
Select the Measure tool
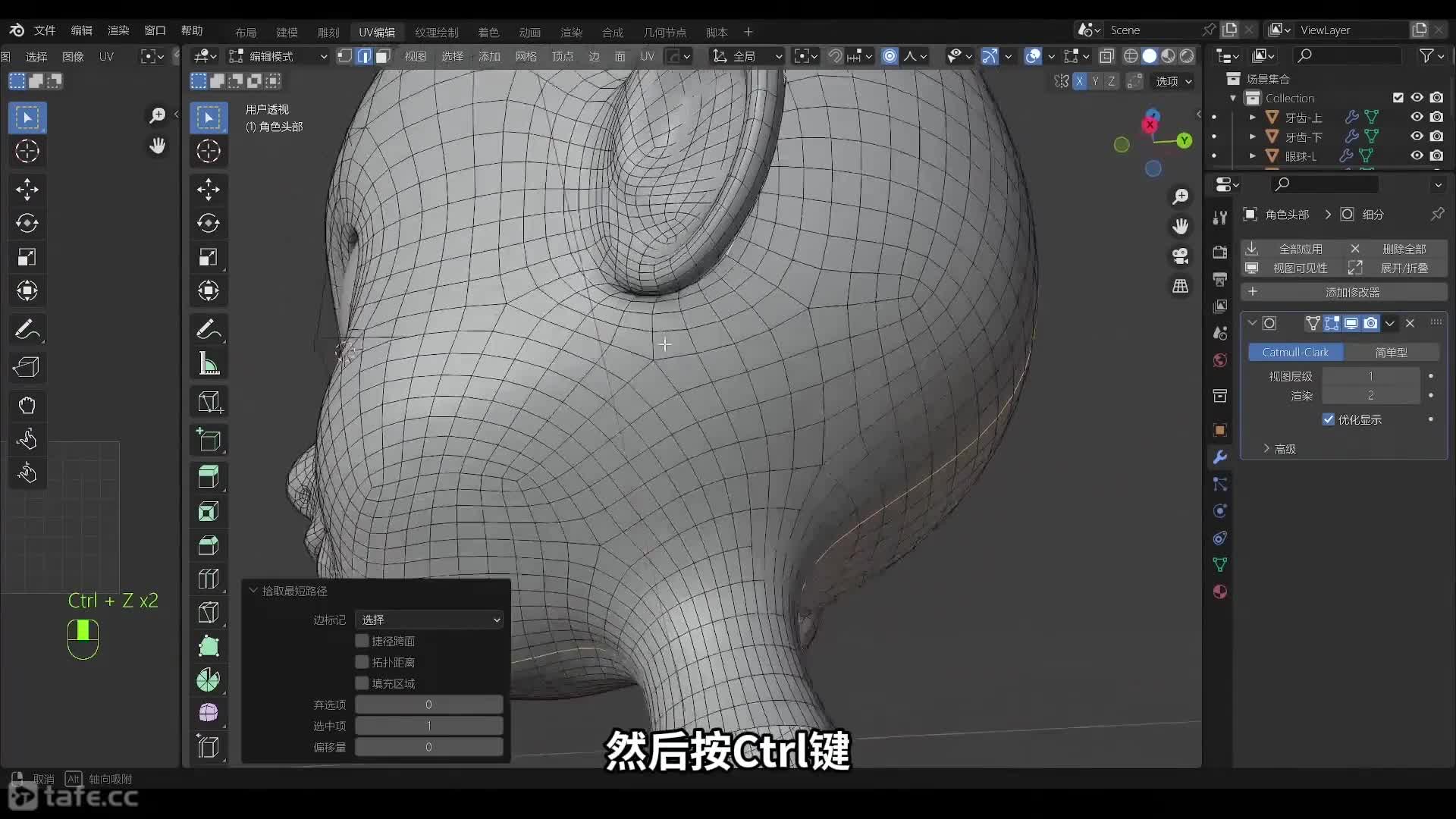point(209,364)
